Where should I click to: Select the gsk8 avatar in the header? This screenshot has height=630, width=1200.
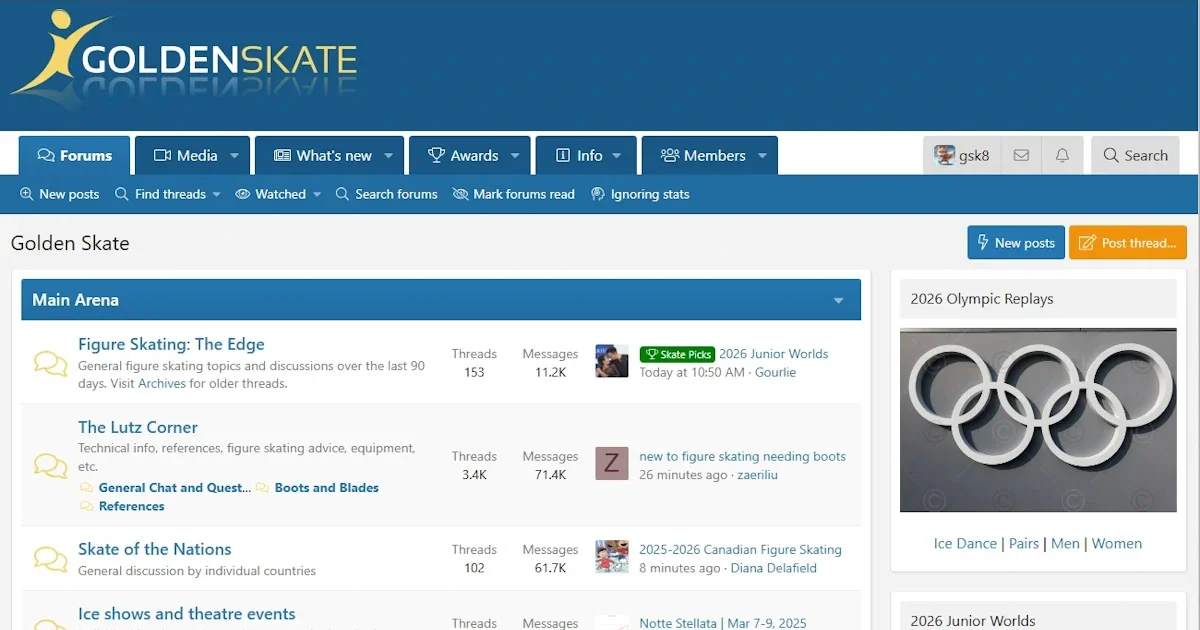944,155
